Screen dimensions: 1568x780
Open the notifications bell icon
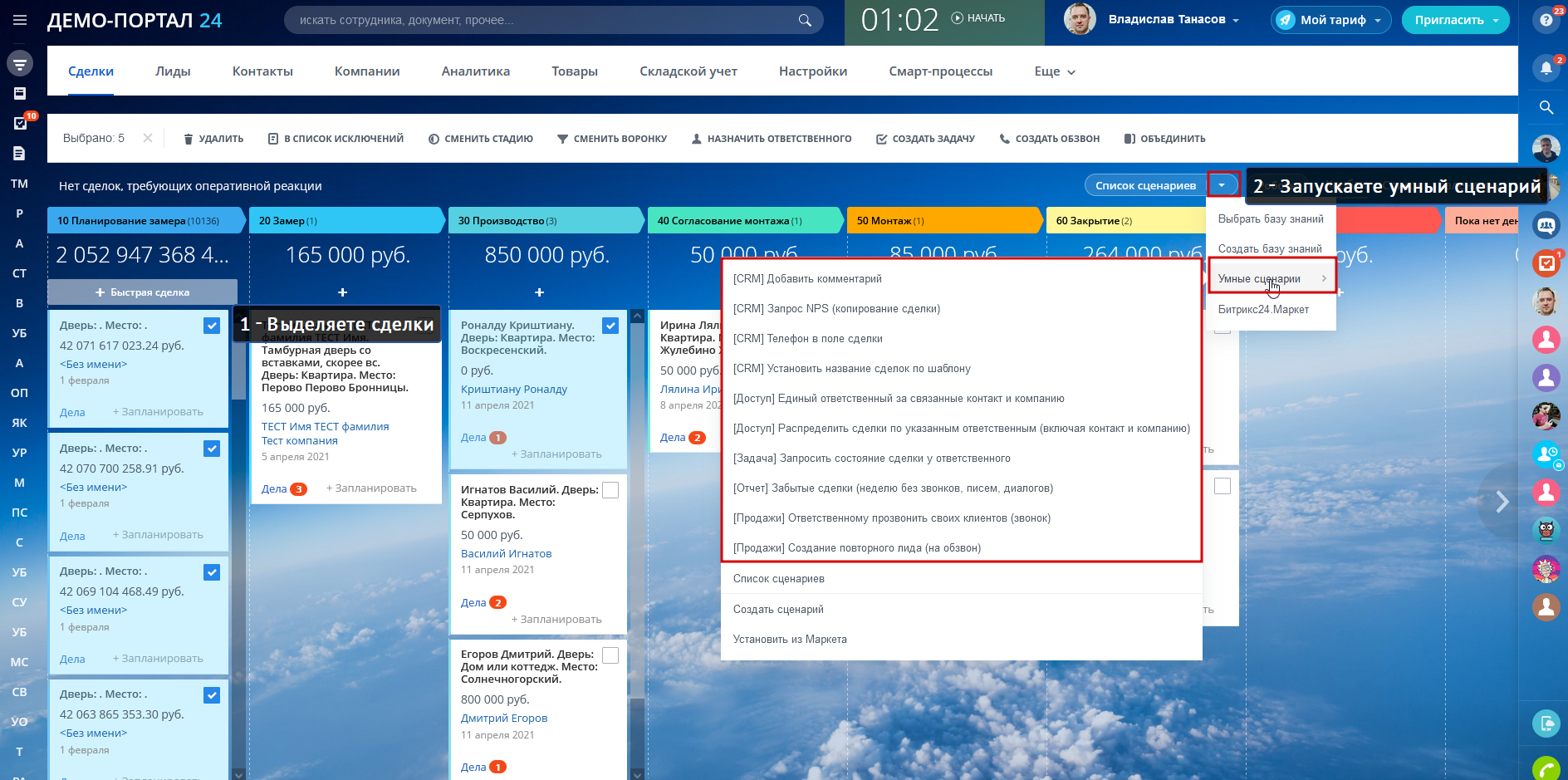pos(1546,68)
